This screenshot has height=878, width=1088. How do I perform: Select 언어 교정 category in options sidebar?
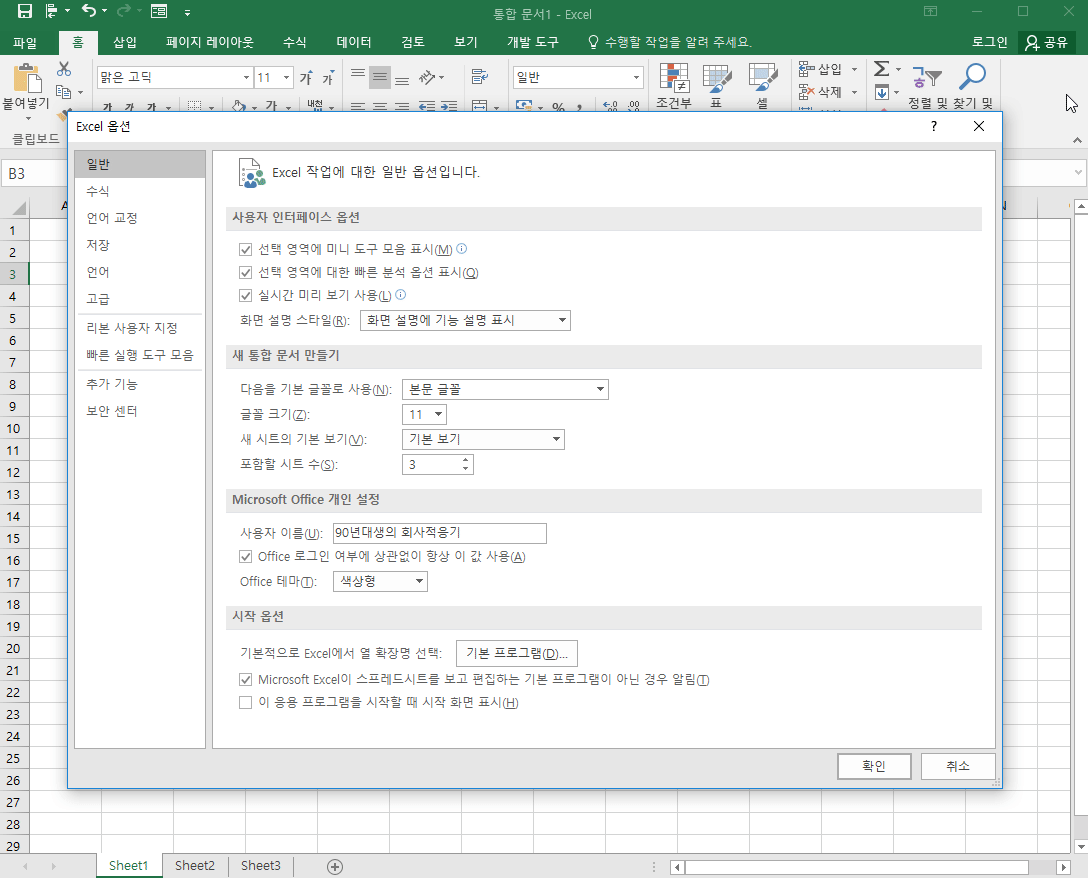pos(139,218)
